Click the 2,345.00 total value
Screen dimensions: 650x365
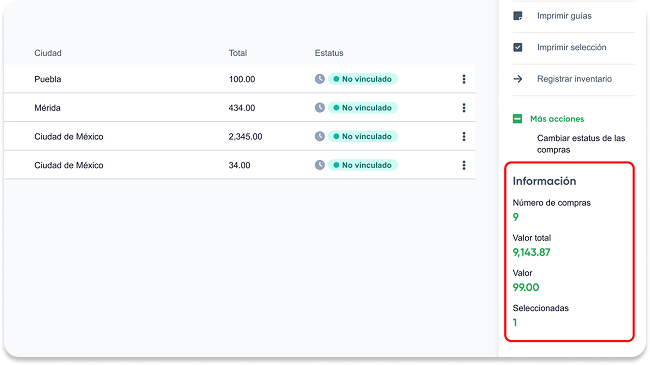[245, 136]
